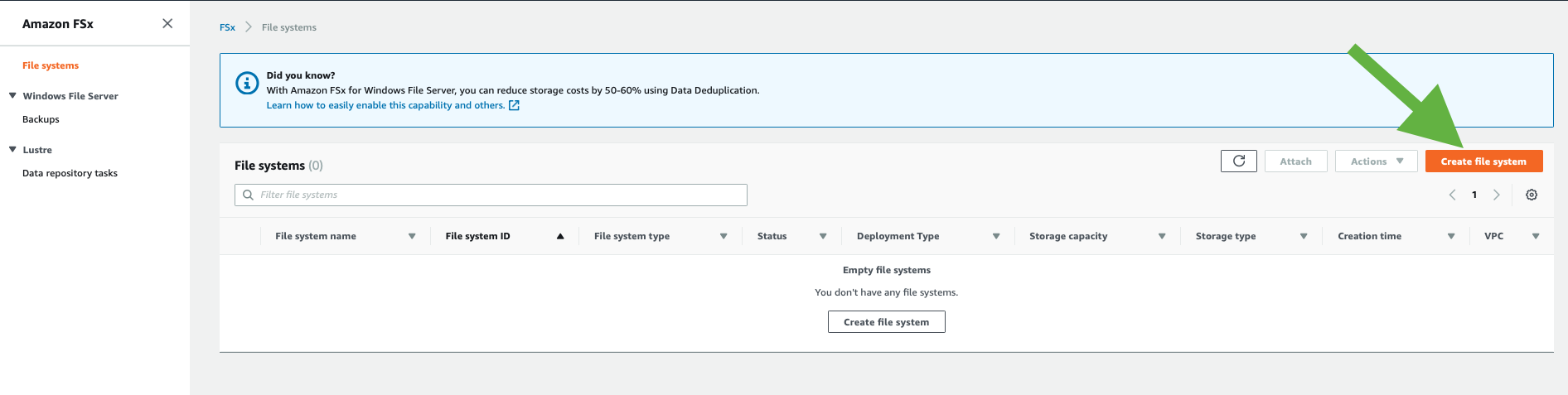Open Data repository tasks in sidebar
The image size is (1568, 395).
[x=70, y=173]
